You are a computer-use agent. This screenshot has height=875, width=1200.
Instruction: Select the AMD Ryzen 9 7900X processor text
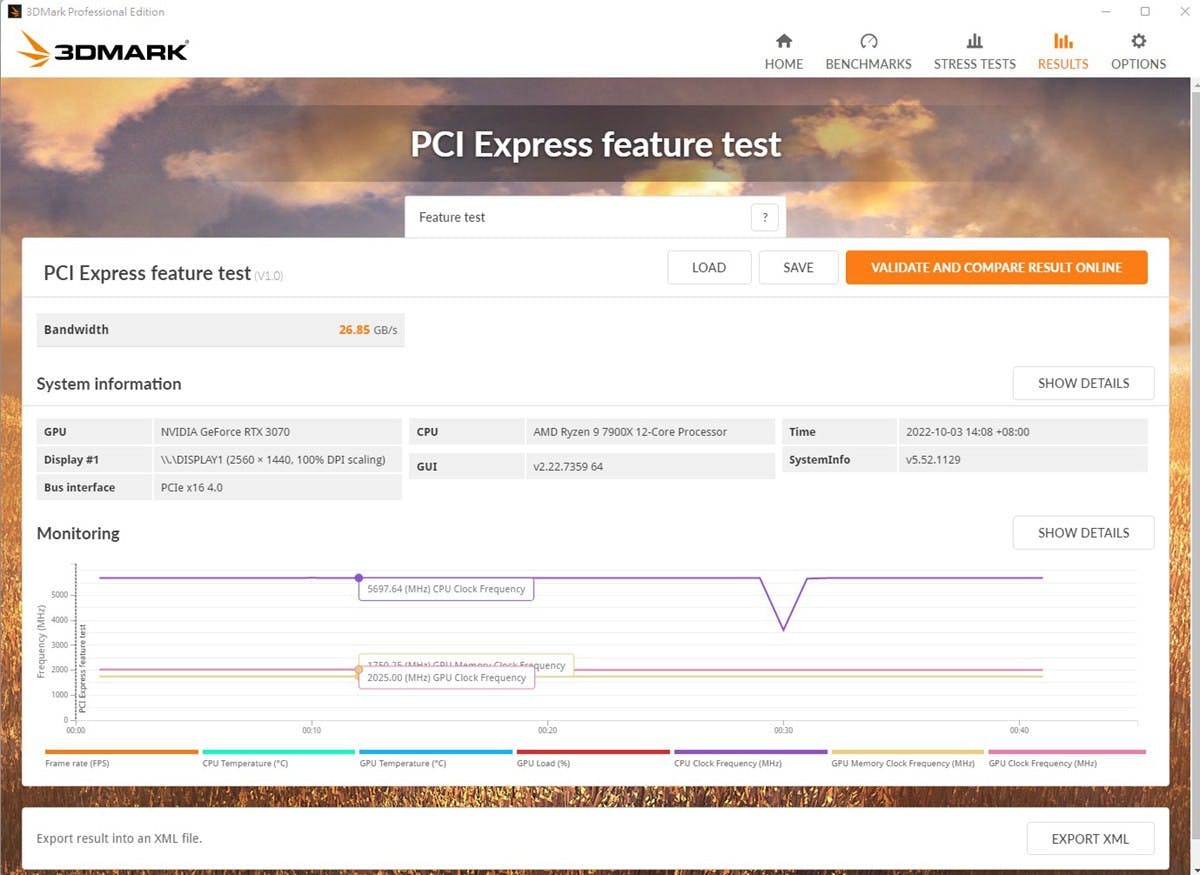pos(630,432)
